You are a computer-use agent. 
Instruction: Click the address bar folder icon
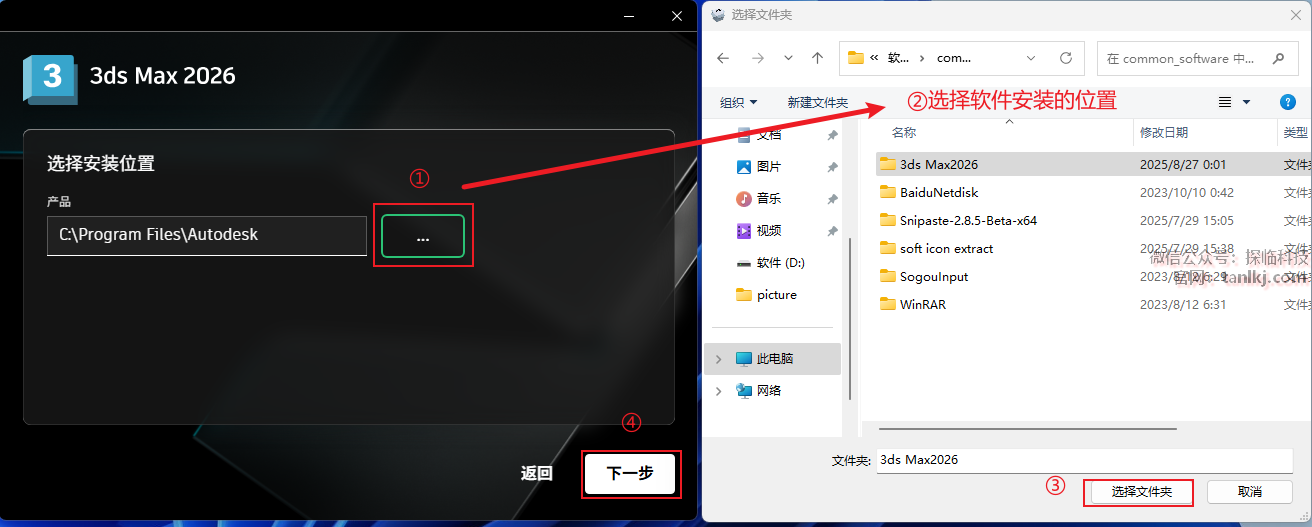[856, 58]
